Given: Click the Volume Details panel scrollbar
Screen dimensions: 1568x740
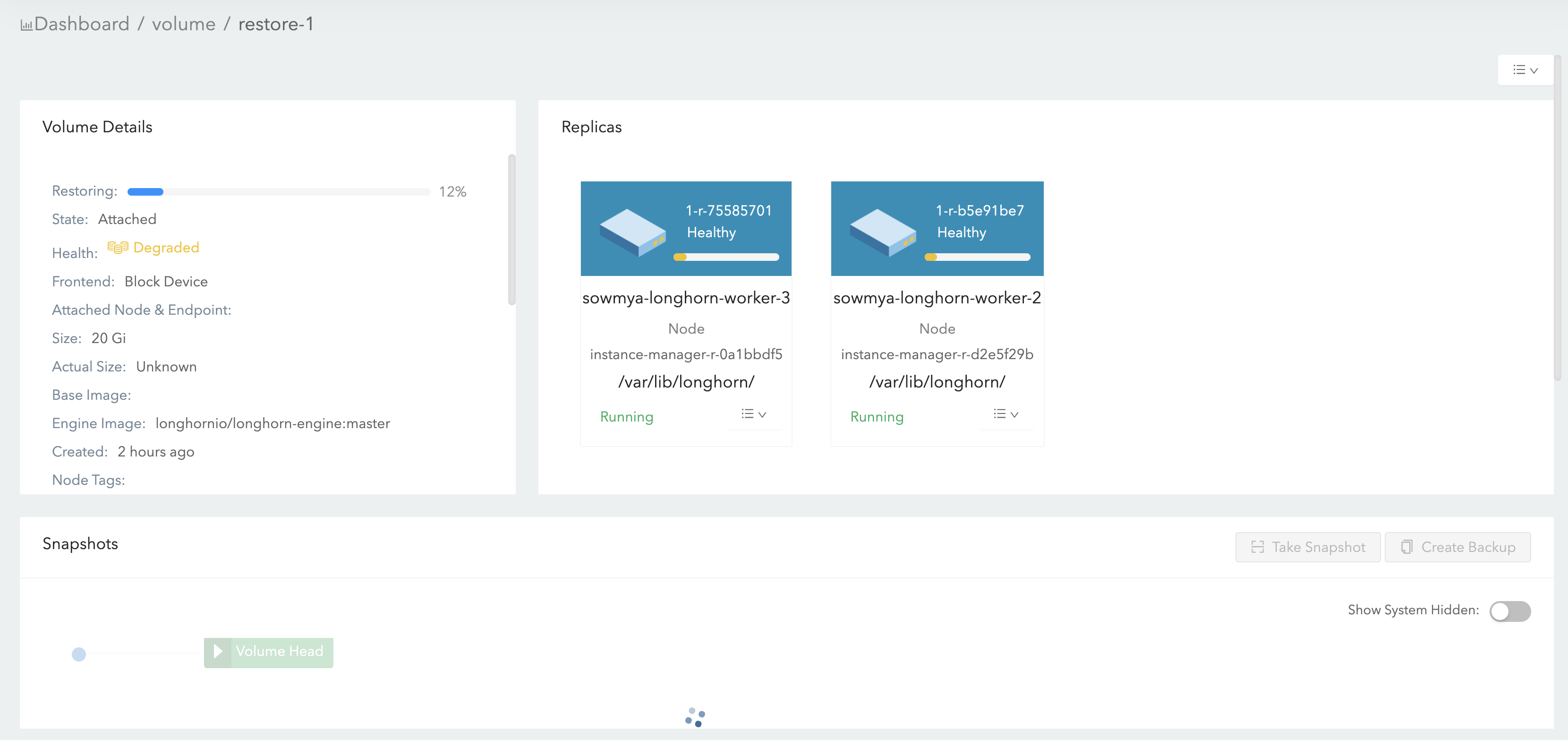Looking at the screenshot, I should pos(511,229).
